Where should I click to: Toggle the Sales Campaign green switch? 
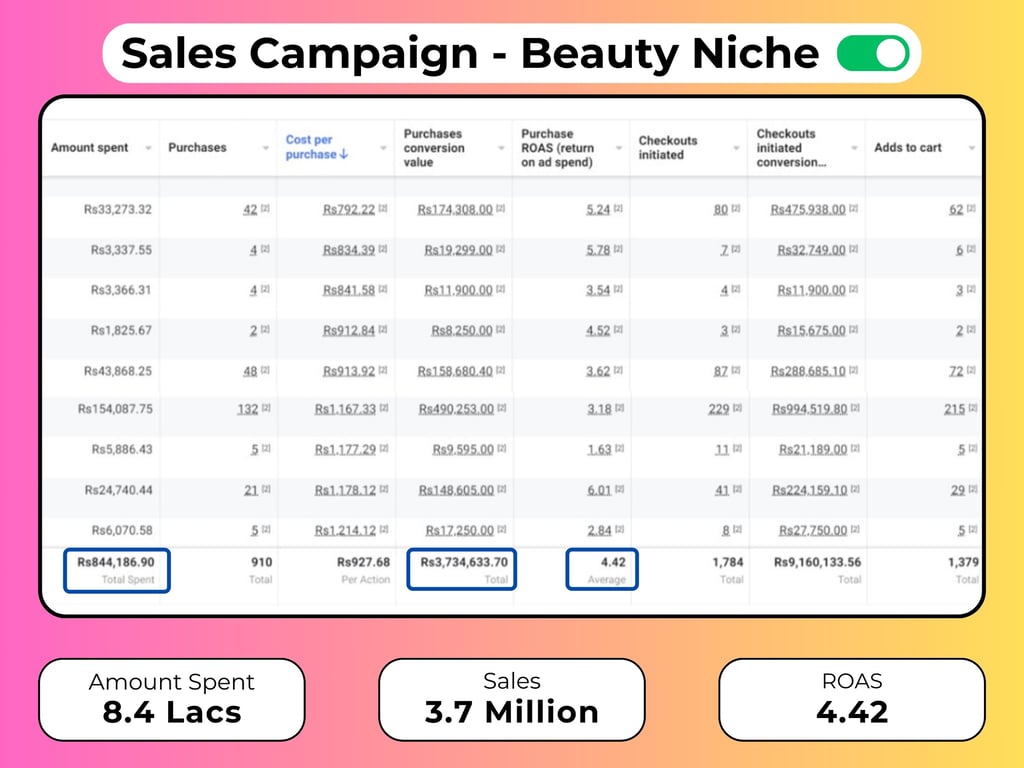[873, 53]
